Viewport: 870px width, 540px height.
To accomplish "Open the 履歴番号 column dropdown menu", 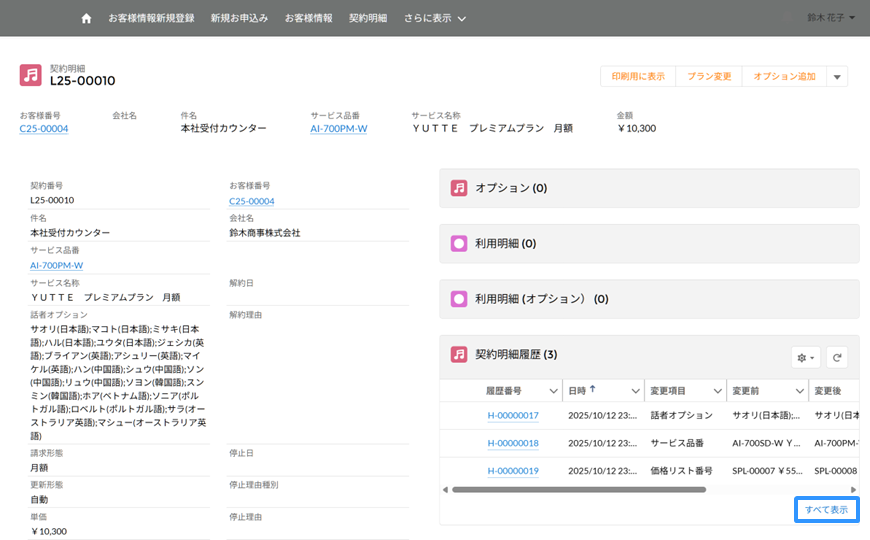I will coord(553,390).
